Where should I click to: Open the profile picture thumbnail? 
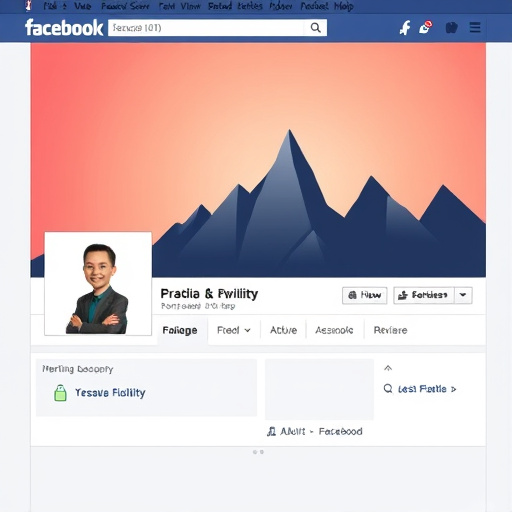point(98,284)
